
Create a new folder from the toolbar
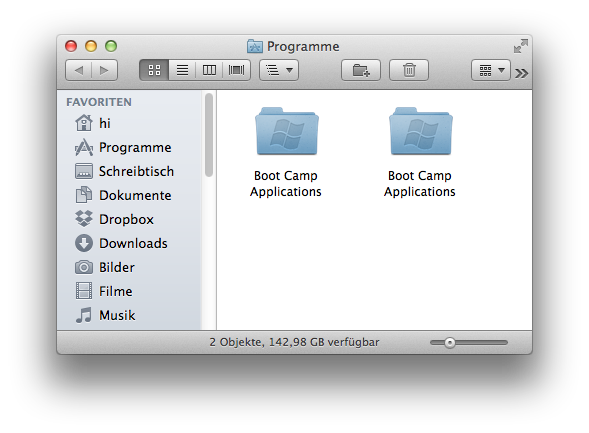(x=361, y=70)
